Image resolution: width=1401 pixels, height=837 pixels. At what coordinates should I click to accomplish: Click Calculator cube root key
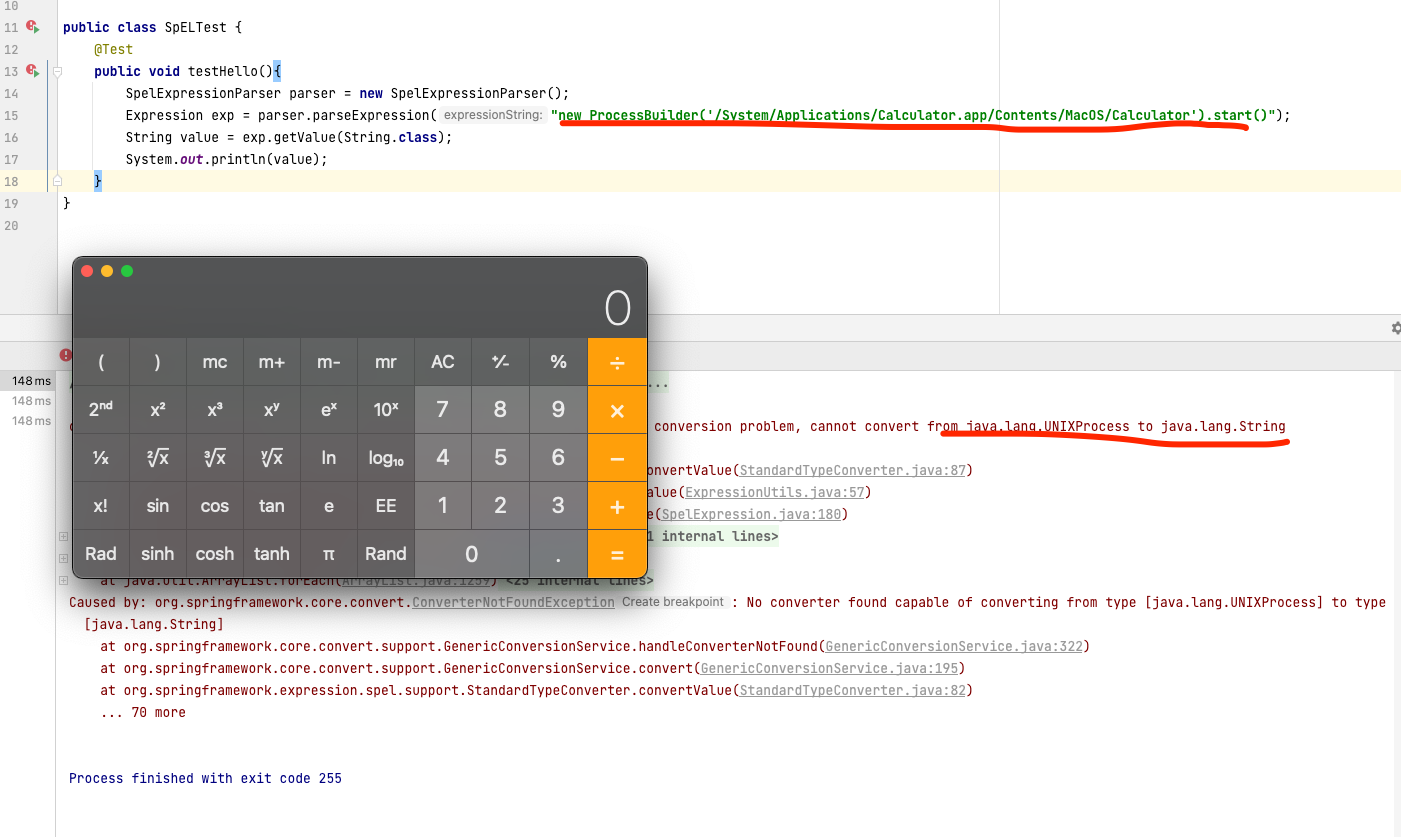[x=215, y=458]
